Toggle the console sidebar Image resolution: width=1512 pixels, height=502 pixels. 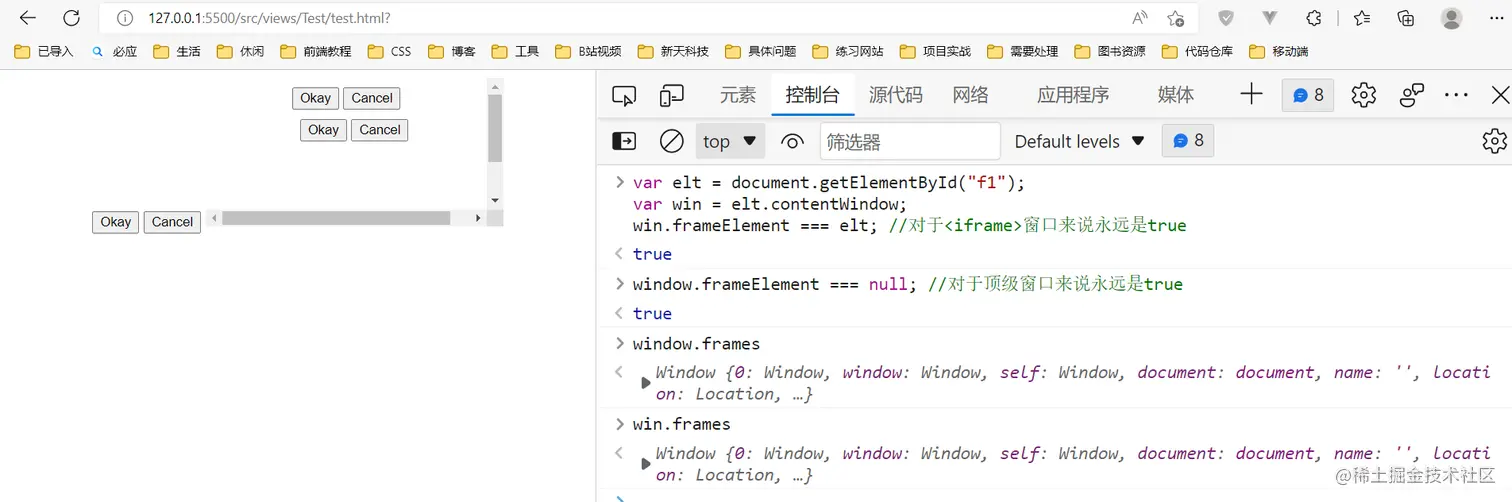click(x=624, y=141)
